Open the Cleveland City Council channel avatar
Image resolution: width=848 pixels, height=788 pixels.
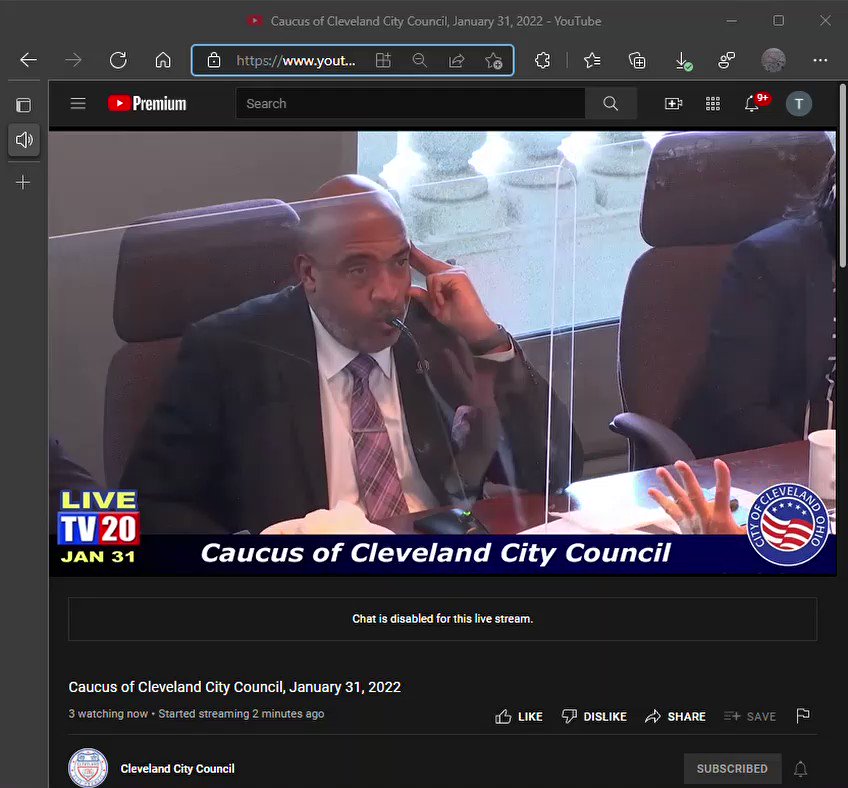88,768
